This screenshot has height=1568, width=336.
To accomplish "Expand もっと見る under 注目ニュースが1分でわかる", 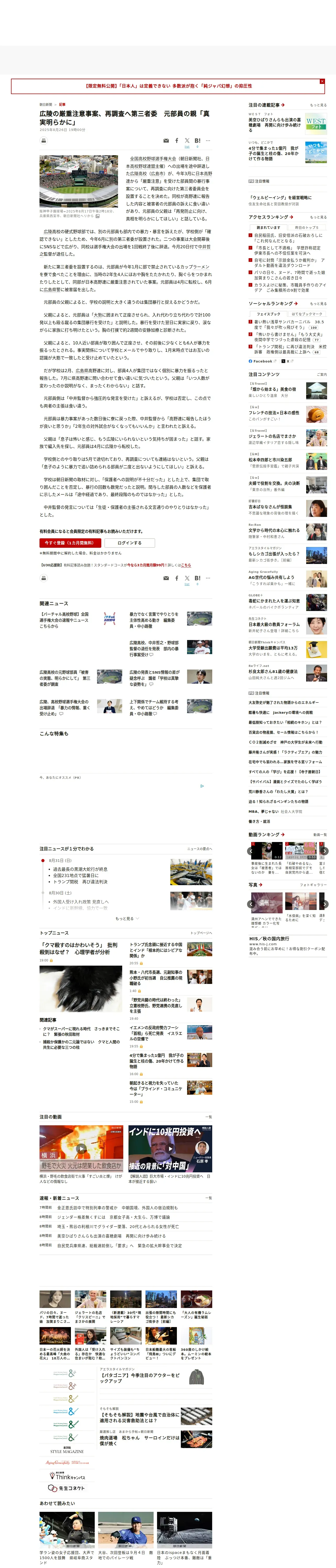I will pyautogui.click(x=127, y=919).
